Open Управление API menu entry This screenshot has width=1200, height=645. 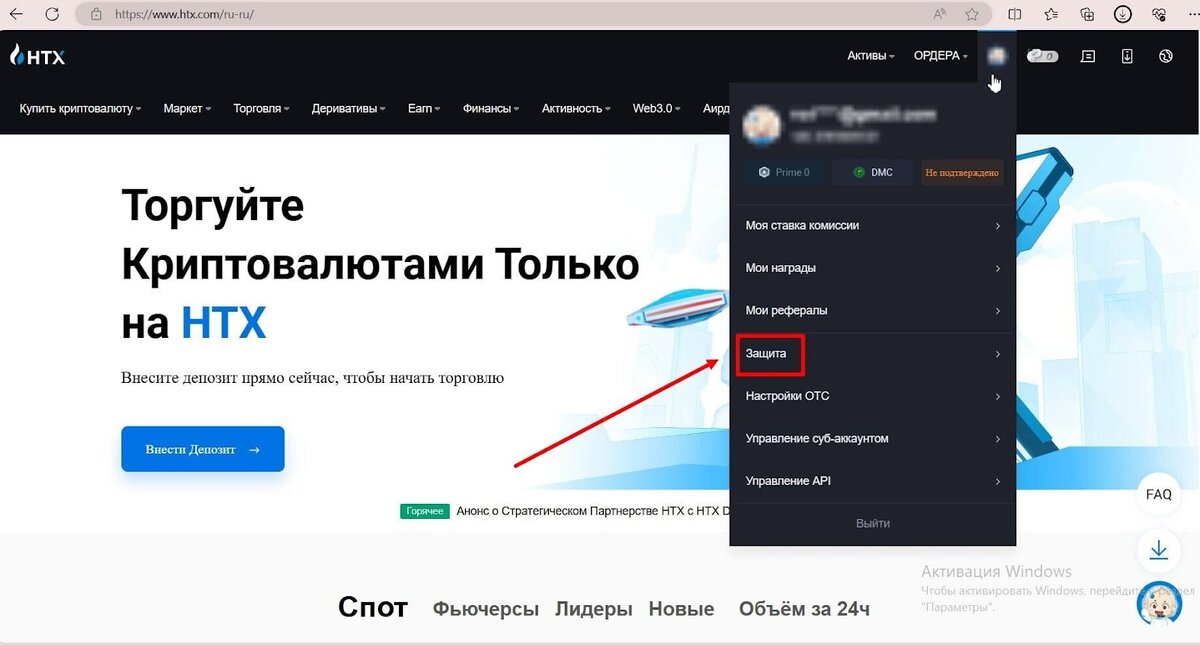pyautogui.click(x=873, y=481)
